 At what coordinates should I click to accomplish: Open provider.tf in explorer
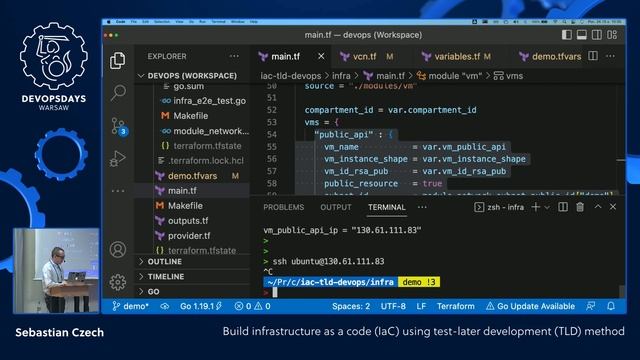click(x=189, y=236)
